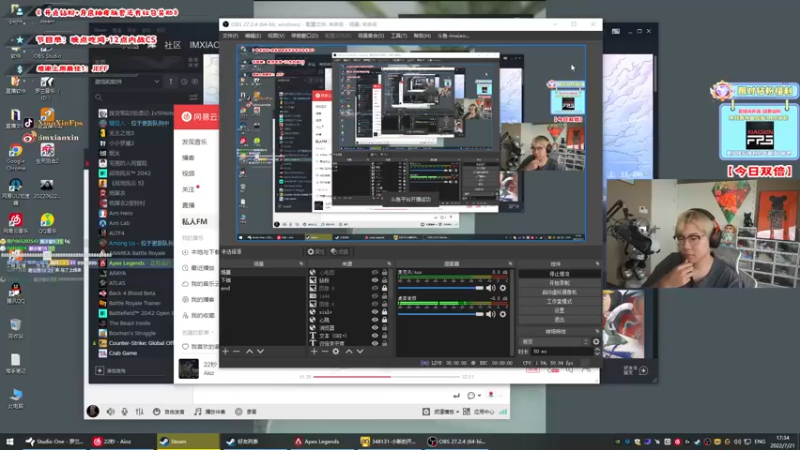Toggle visibility of 文本 (GDI+) source
The height and width of the screenshot is (450, 800).
pyautogui.click(x=375, y=336)
